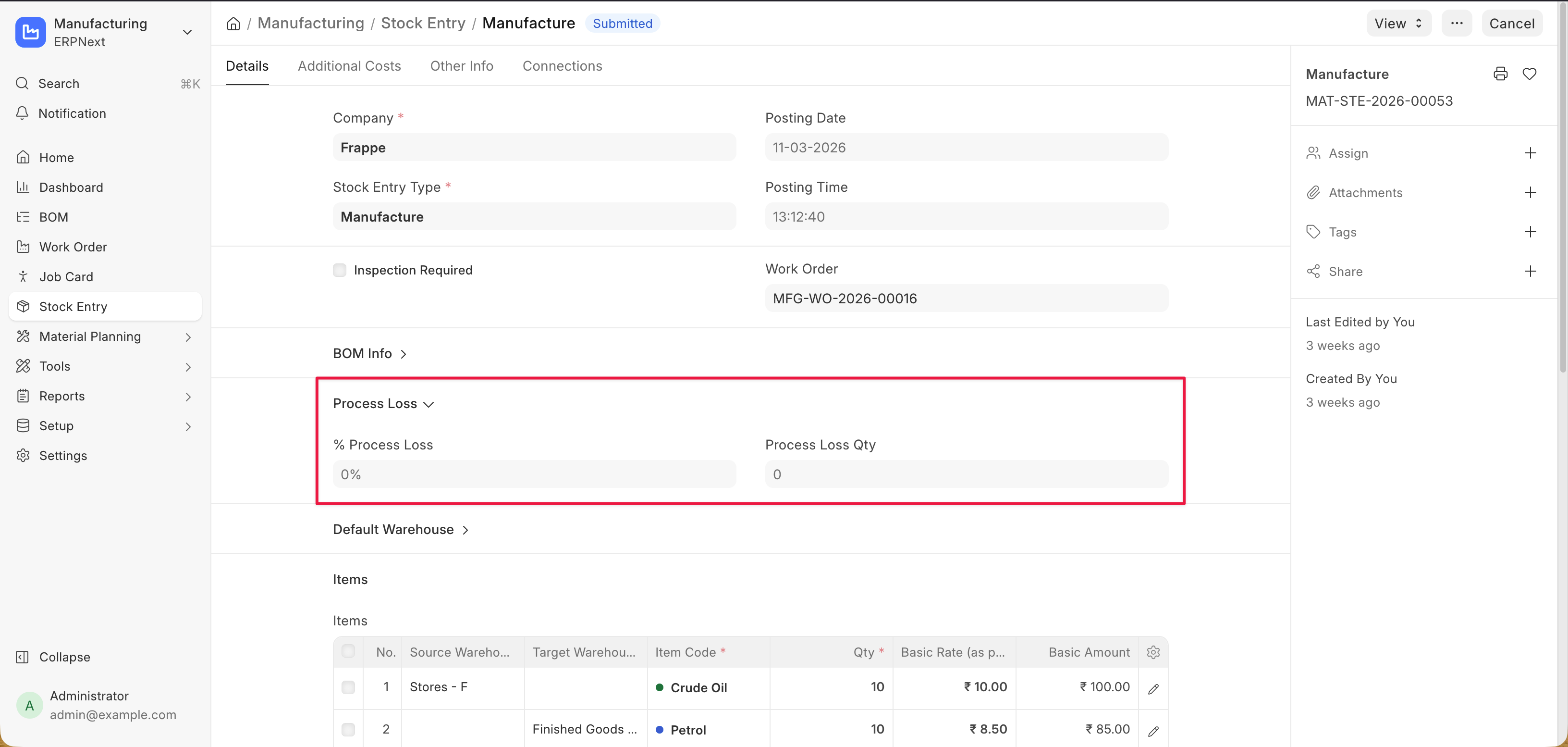The height and width of the screenshot is (747, 1568).
Task: Collapse the Process Loss section
Action: [383, 403]
